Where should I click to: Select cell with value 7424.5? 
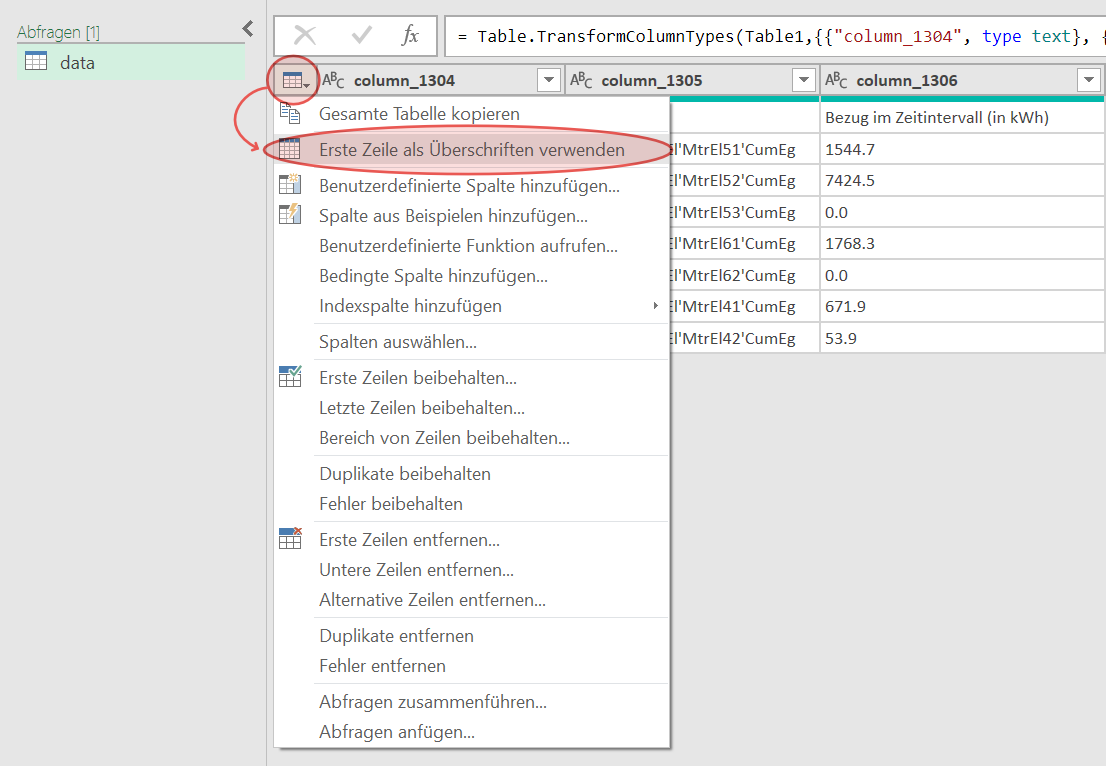(x=962, y=181)
